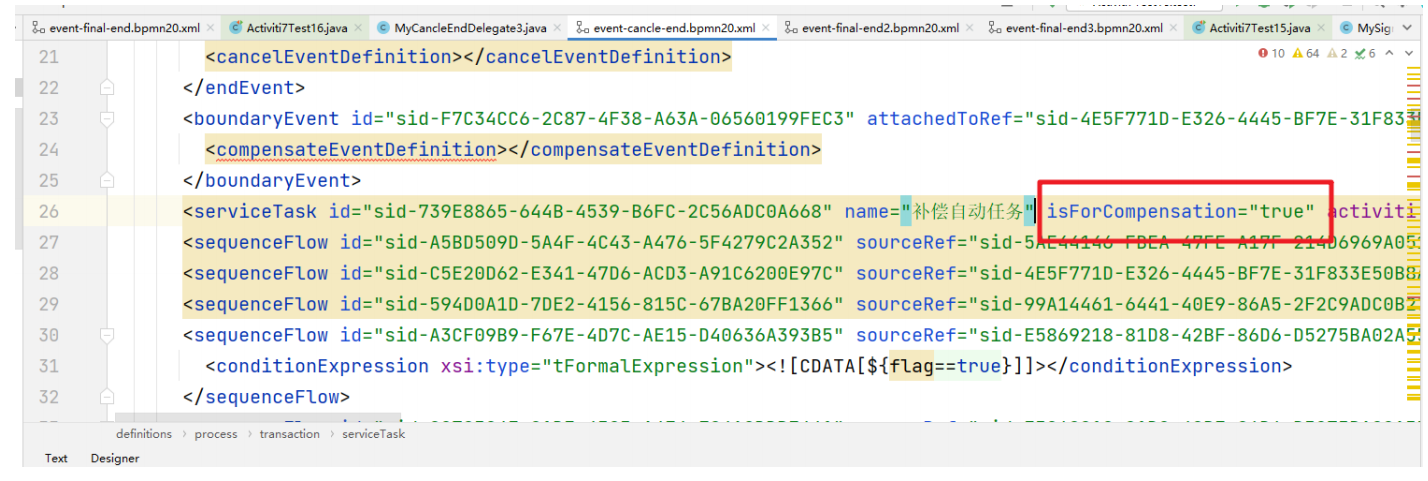Click the warnings indicator showing 64
This screenshot has height=481, width=1428.
coord(1306,54)
